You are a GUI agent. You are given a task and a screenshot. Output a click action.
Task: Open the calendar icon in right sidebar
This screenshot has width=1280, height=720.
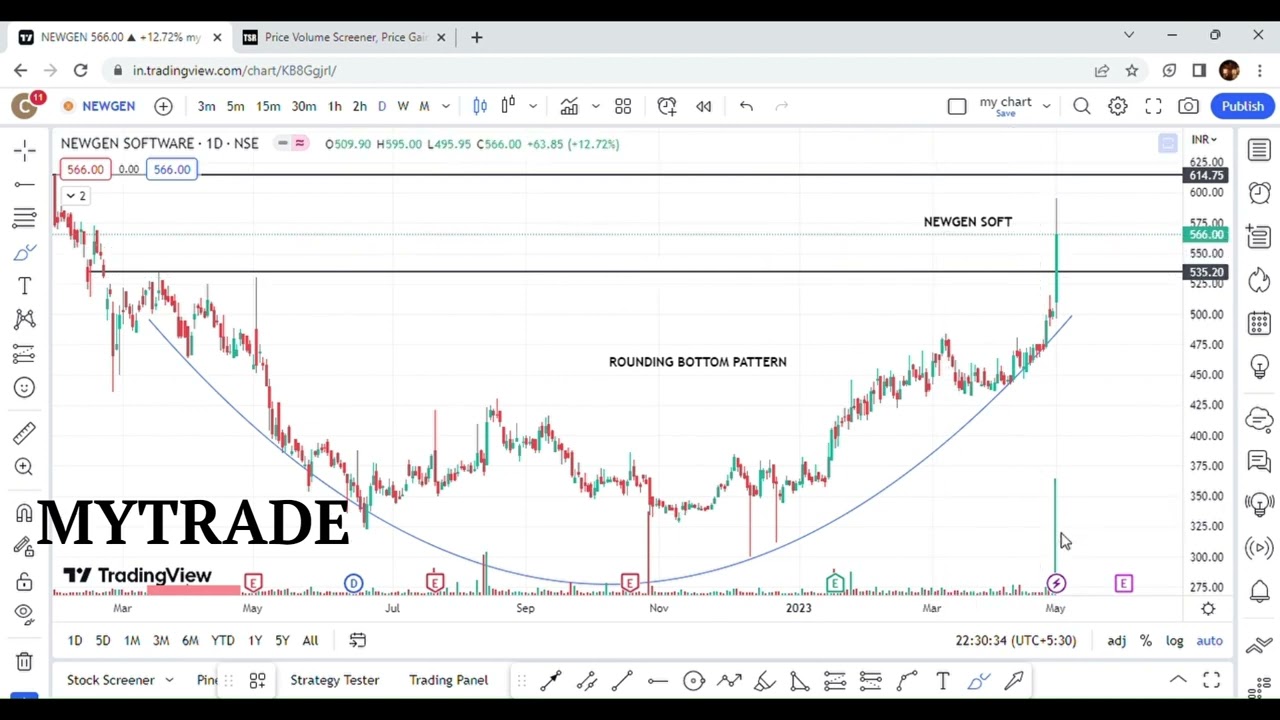(x=1259, y=323)
